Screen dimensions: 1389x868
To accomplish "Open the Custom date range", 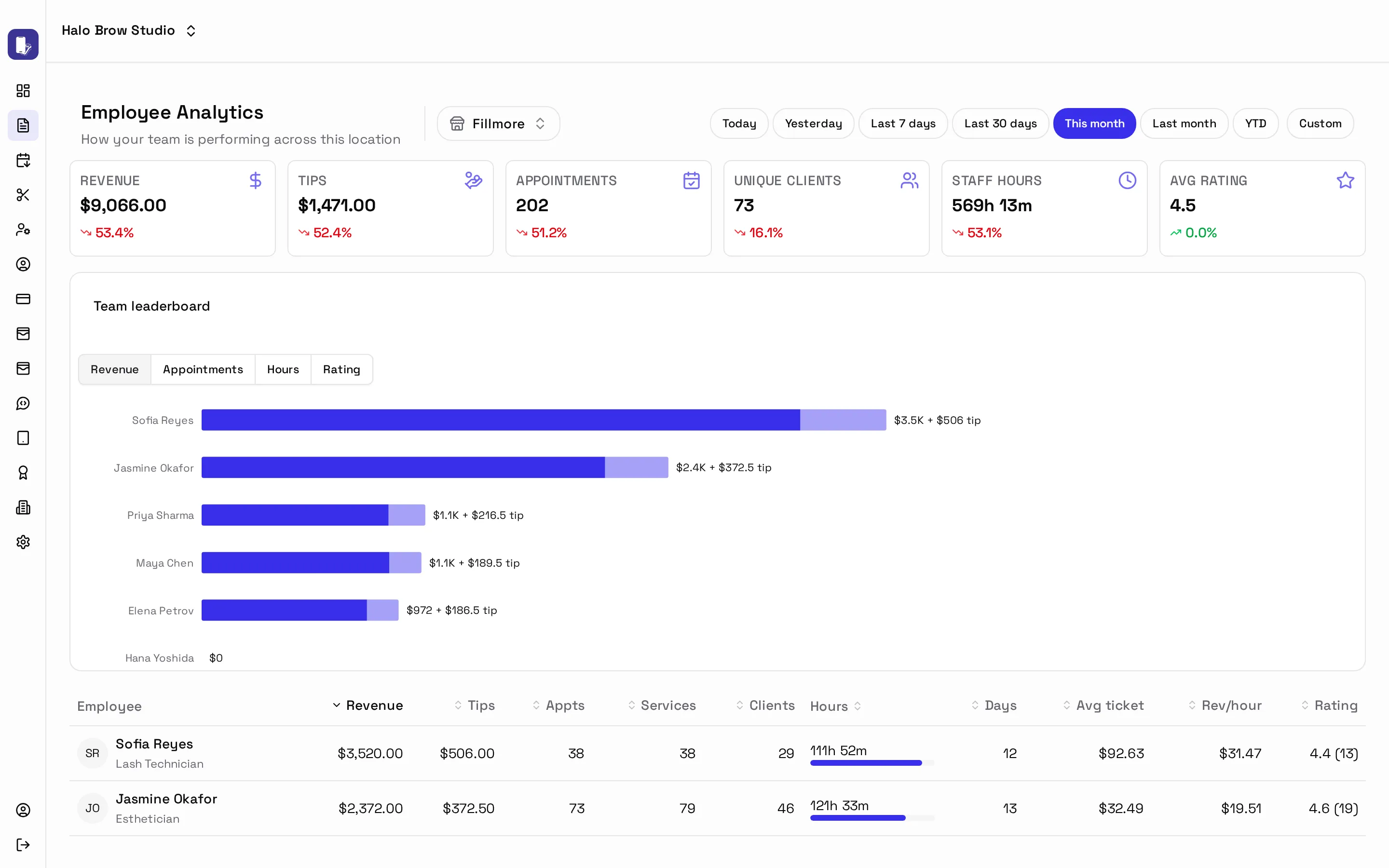I will (1320, 123).
